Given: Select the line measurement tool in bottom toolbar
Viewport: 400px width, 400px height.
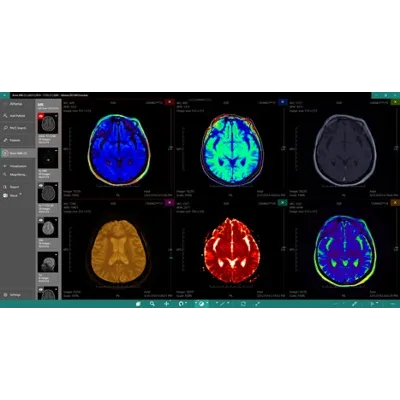Looking at the screenshot, I should click(x=223, y=304).
